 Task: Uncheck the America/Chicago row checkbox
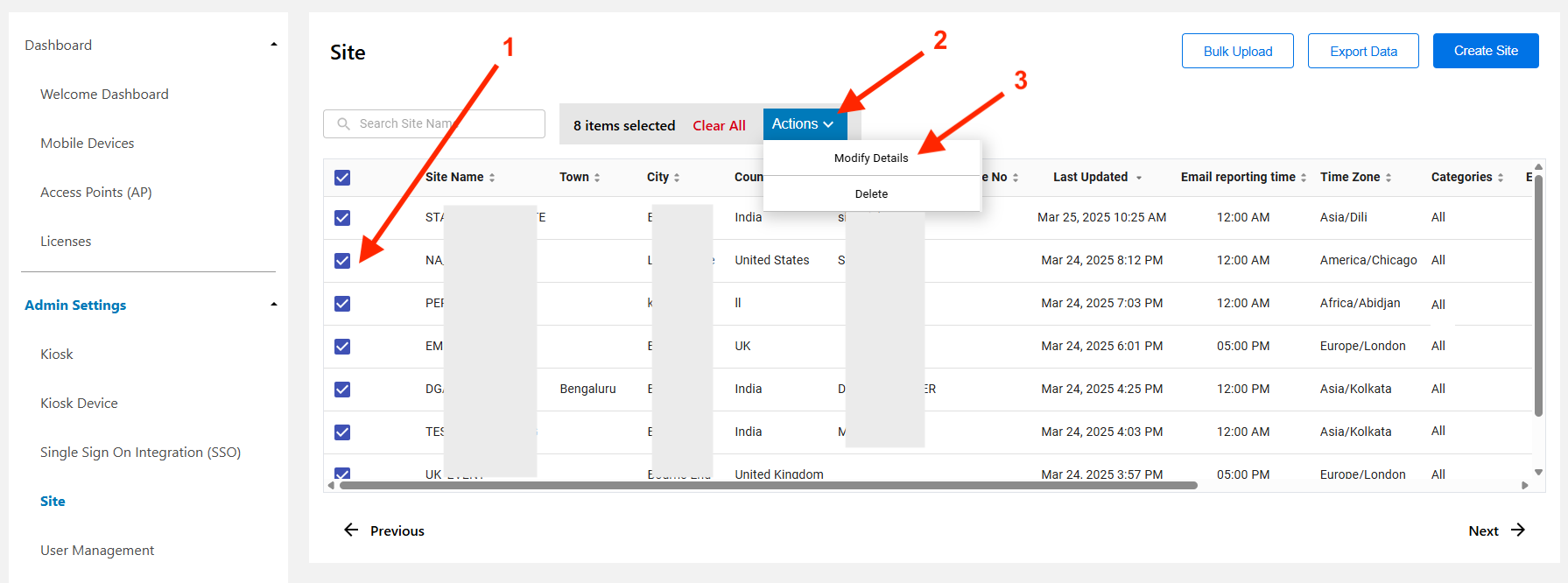342,261
